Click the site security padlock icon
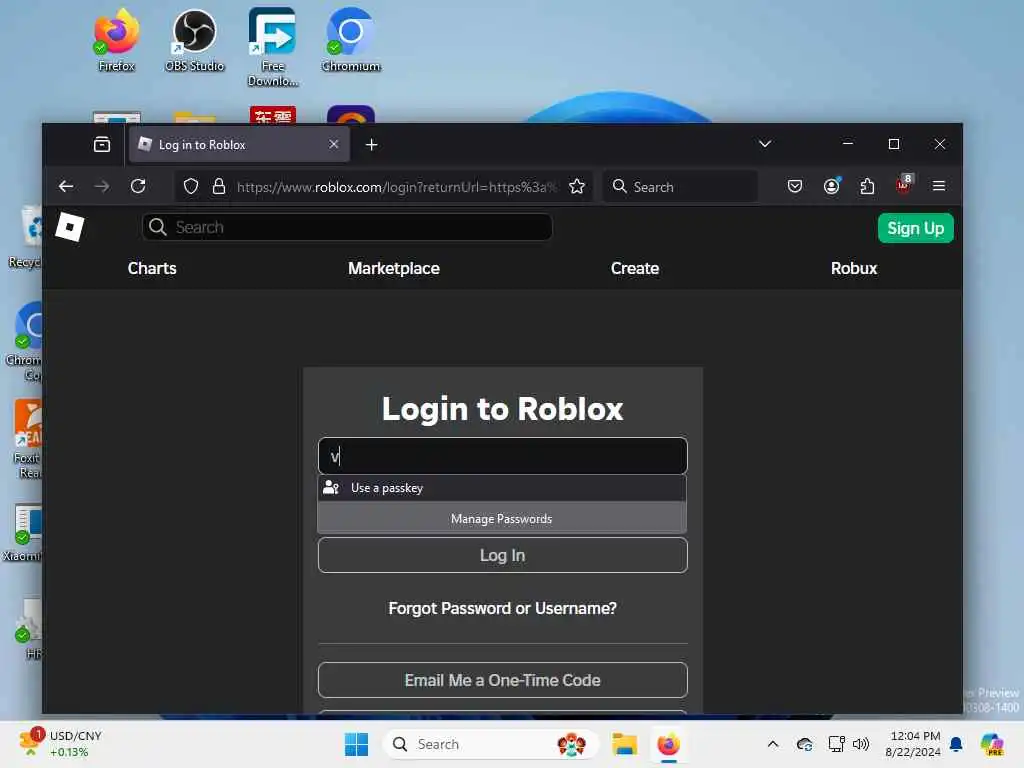 [x=219, y=187]
